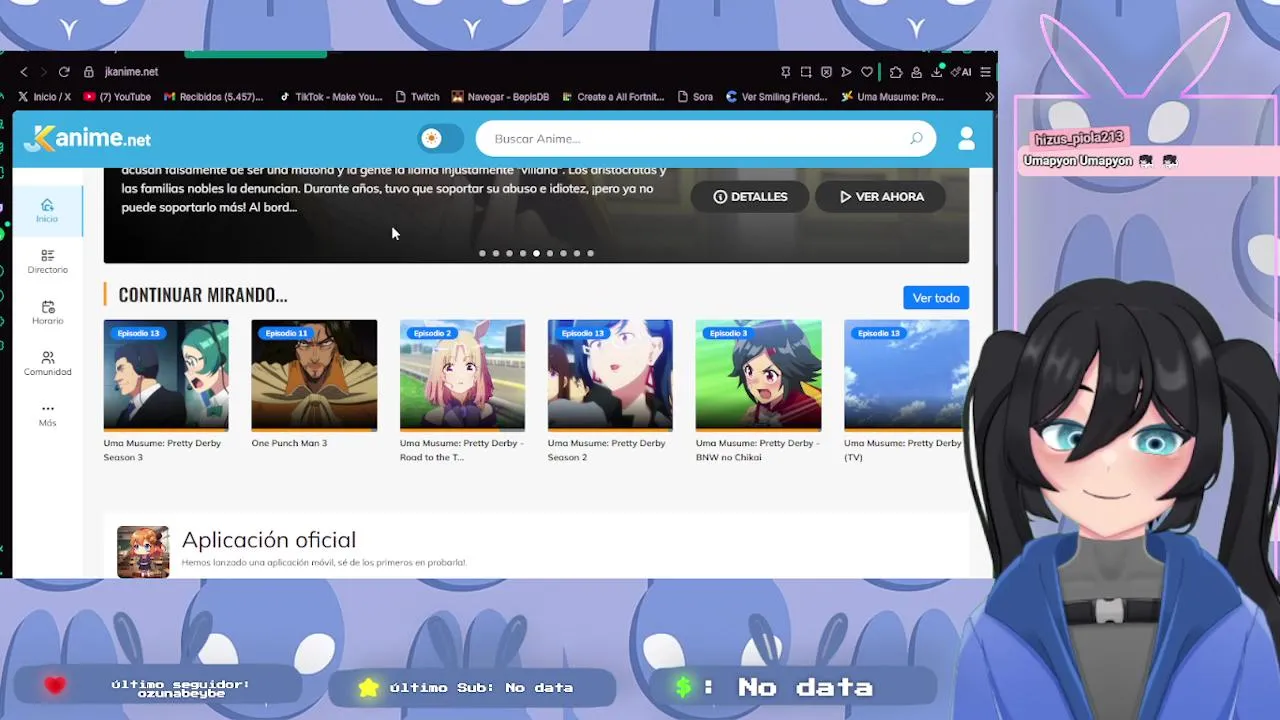Click the ad blocker shield icon
Image resolution: width=1280 pixels, height=720 pixels.
(x=826, y=72)
